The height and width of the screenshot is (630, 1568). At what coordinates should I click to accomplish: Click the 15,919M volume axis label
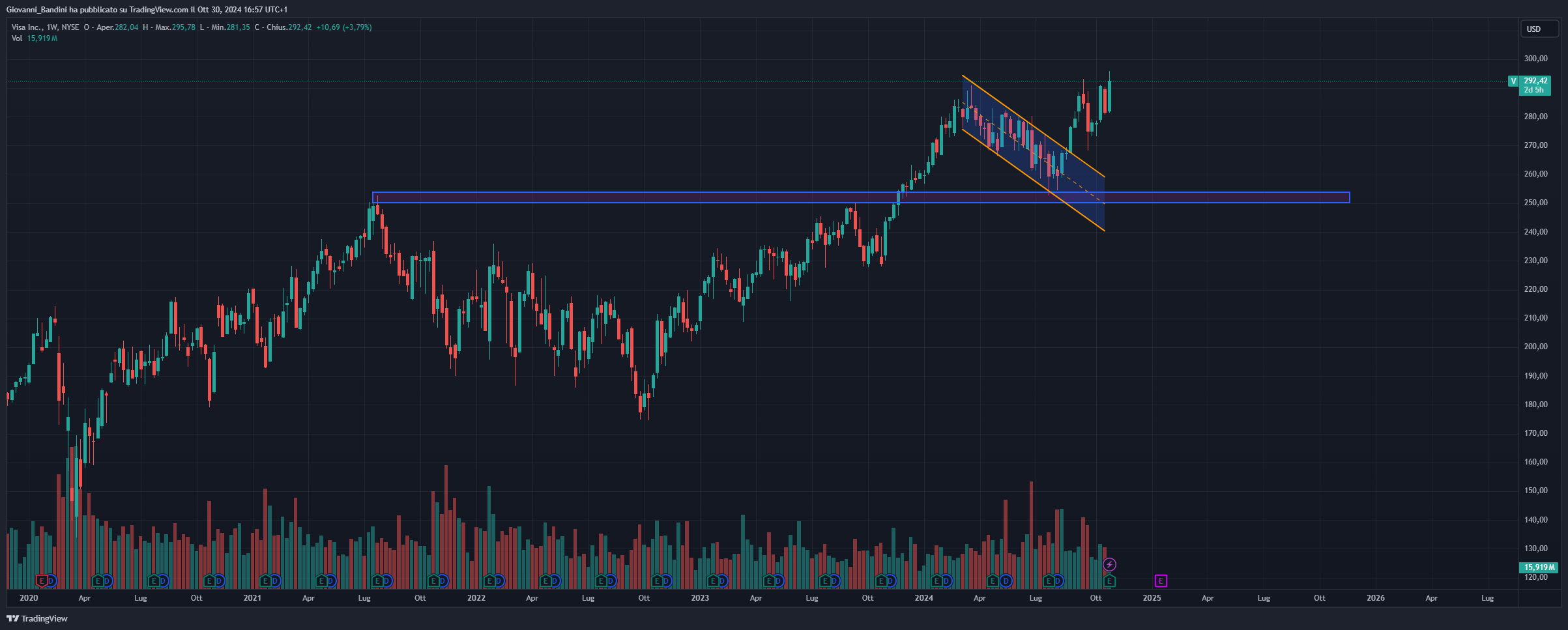click(x=1539, y=567)
